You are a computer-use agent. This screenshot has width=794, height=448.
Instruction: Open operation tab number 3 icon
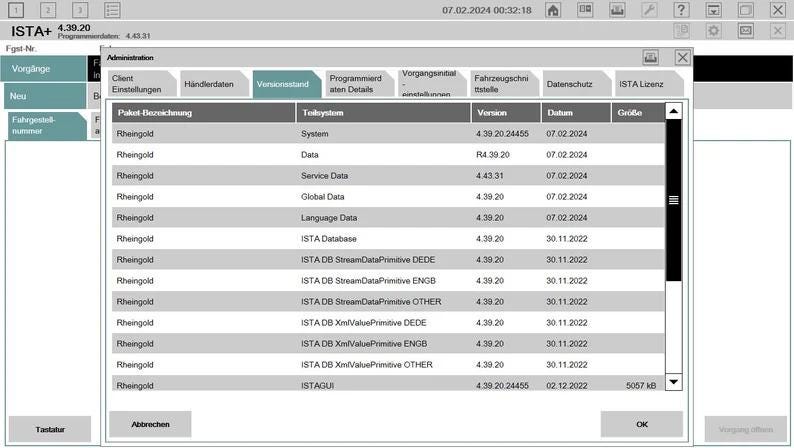pos(80,10)
